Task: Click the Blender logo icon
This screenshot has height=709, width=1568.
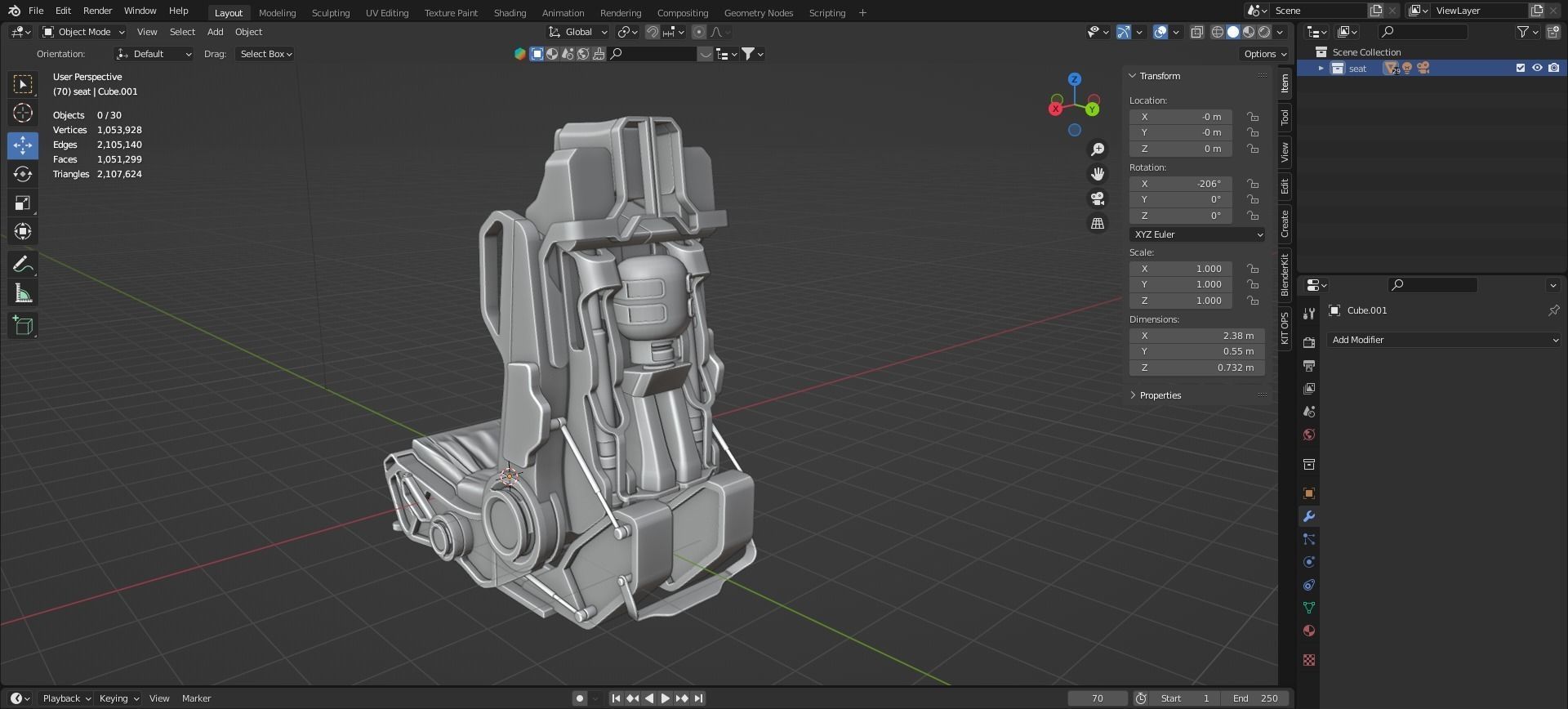Action: pyautogui.click(x=14, y=11)
